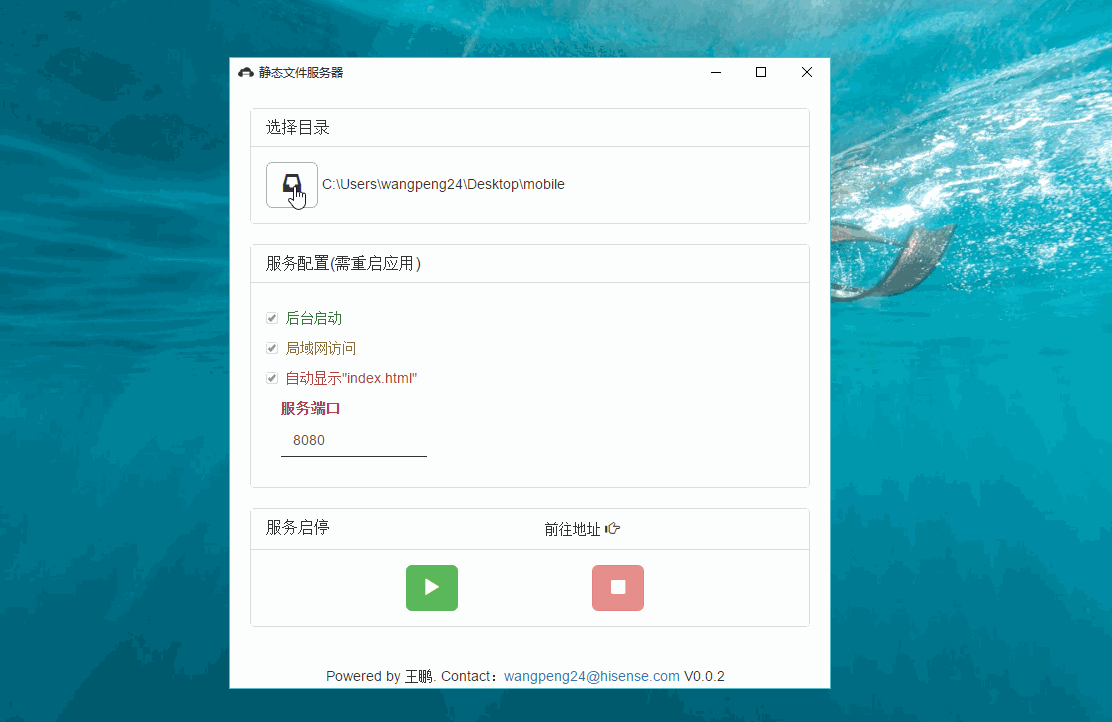The height and width of the screenshot is (722, 1112).
Task: Click the V0.0.2 version text
Action: [704, 676]
